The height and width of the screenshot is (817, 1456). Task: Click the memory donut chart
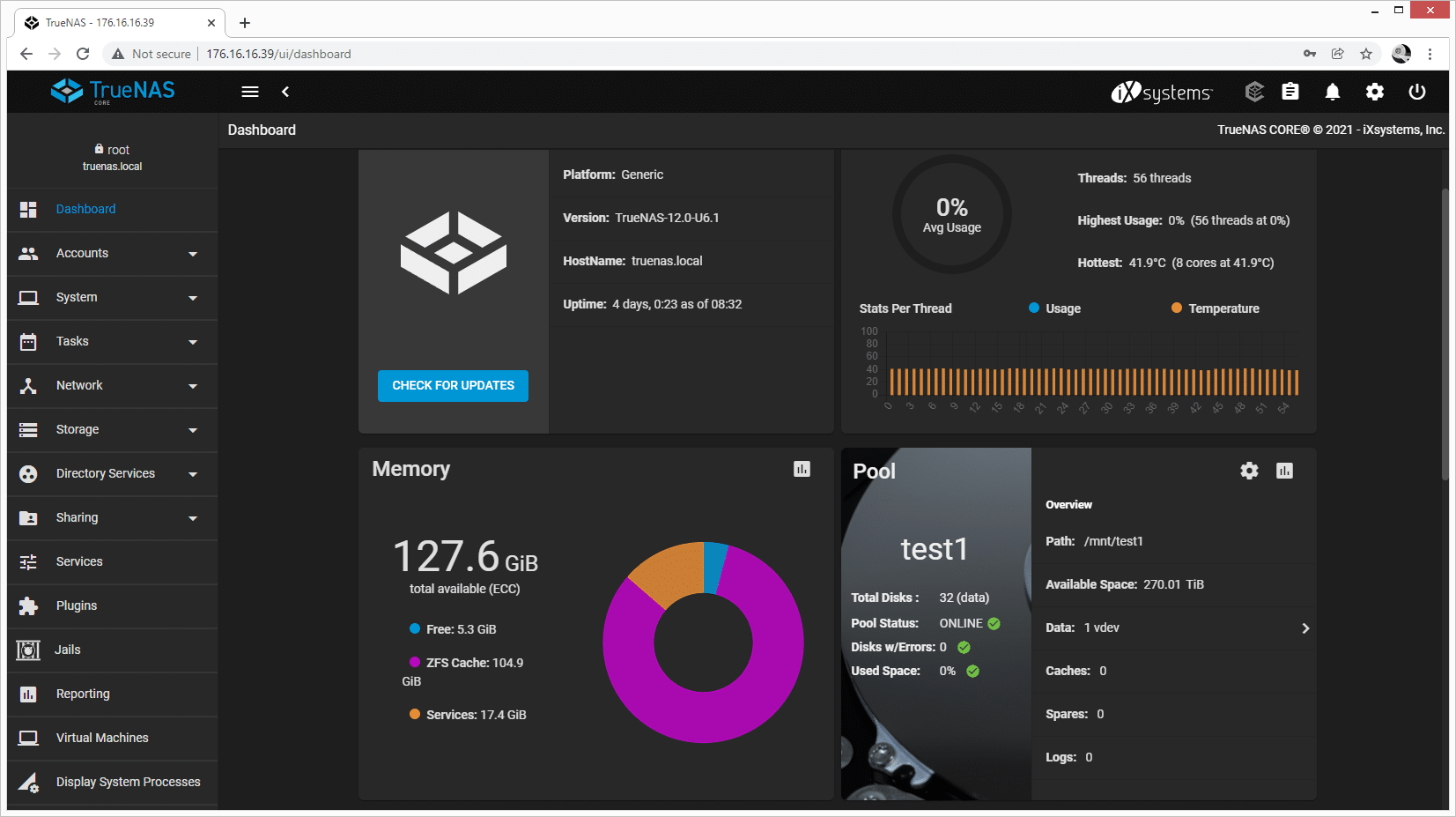click(x=703, y=642)
